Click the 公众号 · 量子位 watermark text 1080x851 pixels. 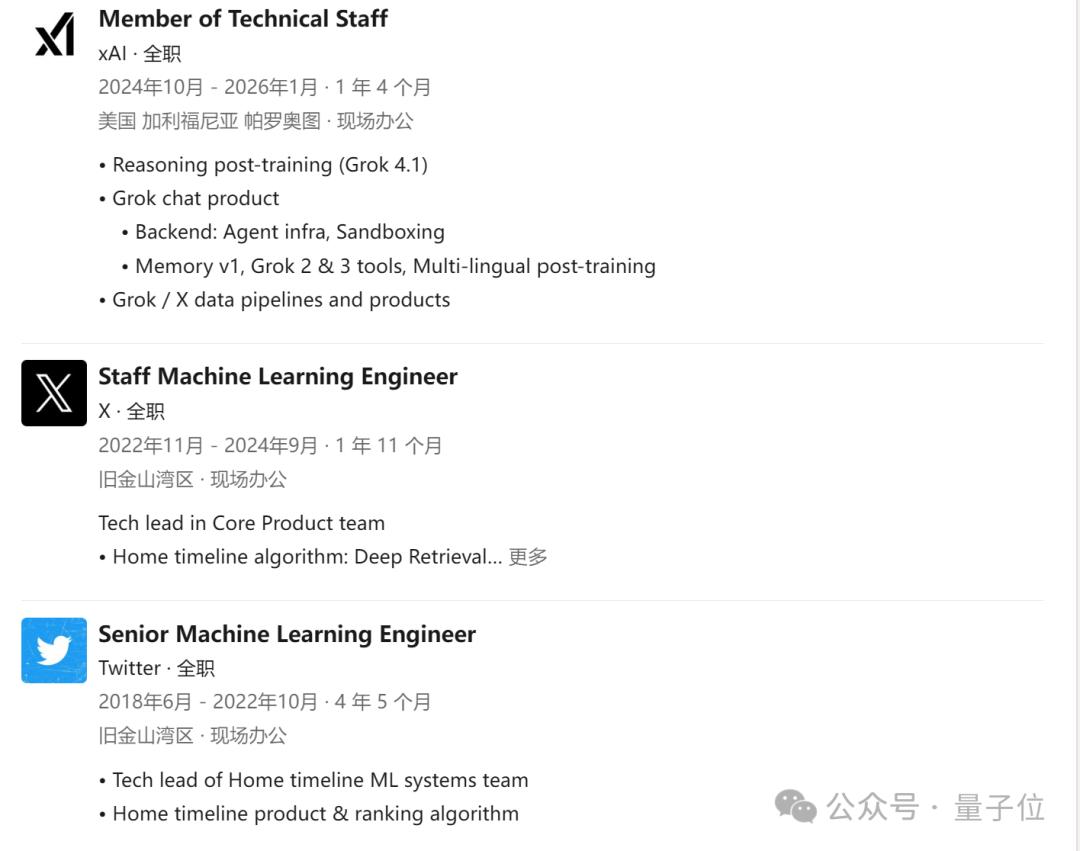935,807
